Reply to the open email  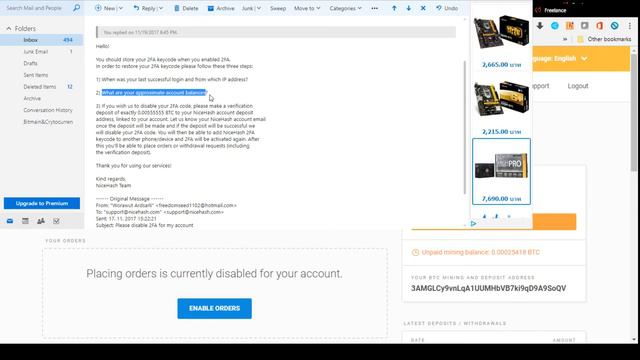tap(145, 8)
